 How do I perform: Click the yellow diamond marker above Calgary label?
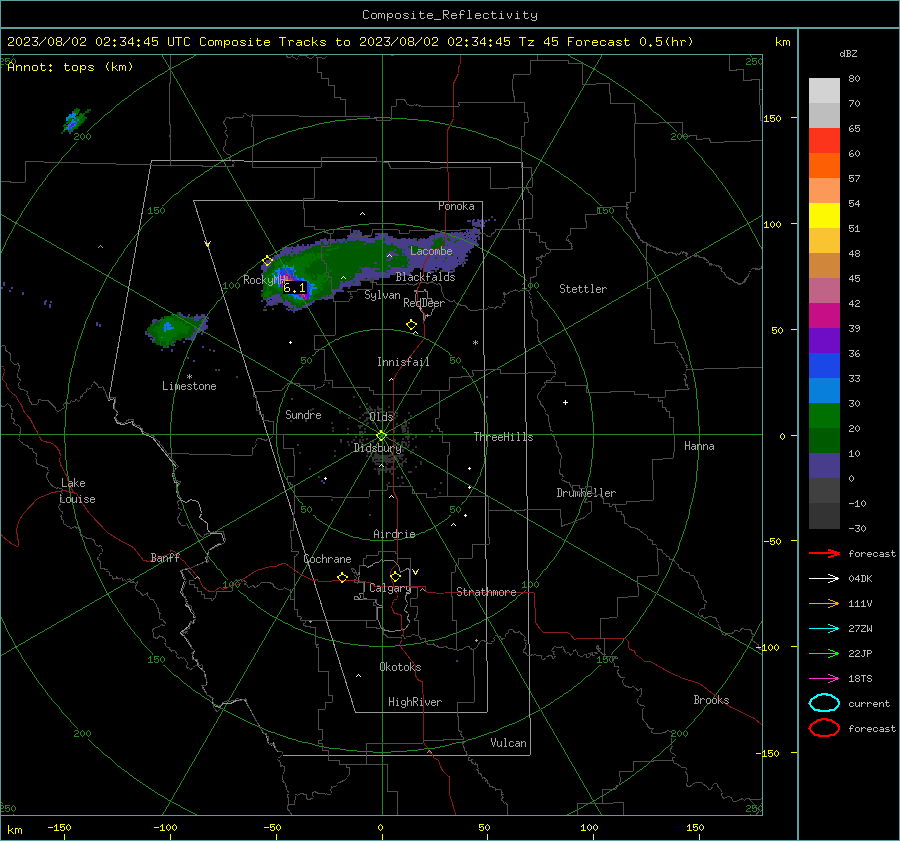395,576
